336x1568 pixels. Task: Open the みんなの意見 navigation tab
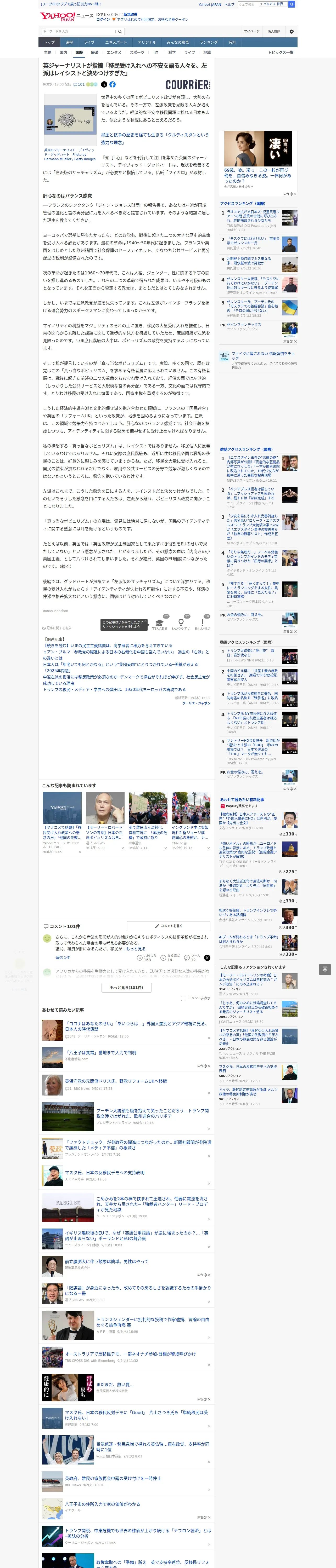tap(177, 43)
